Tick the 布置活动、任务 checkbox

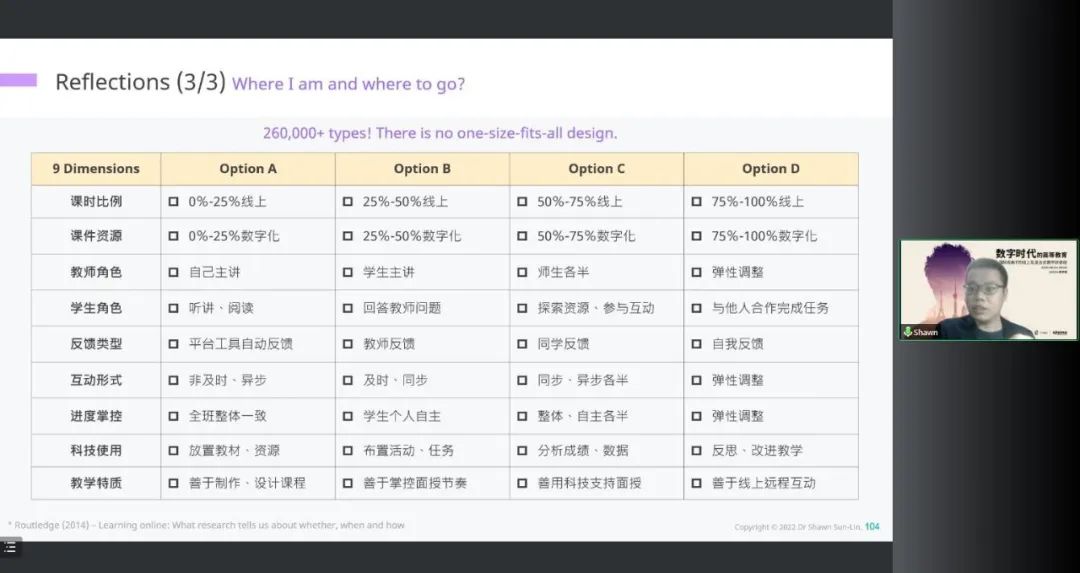[348, 451]
